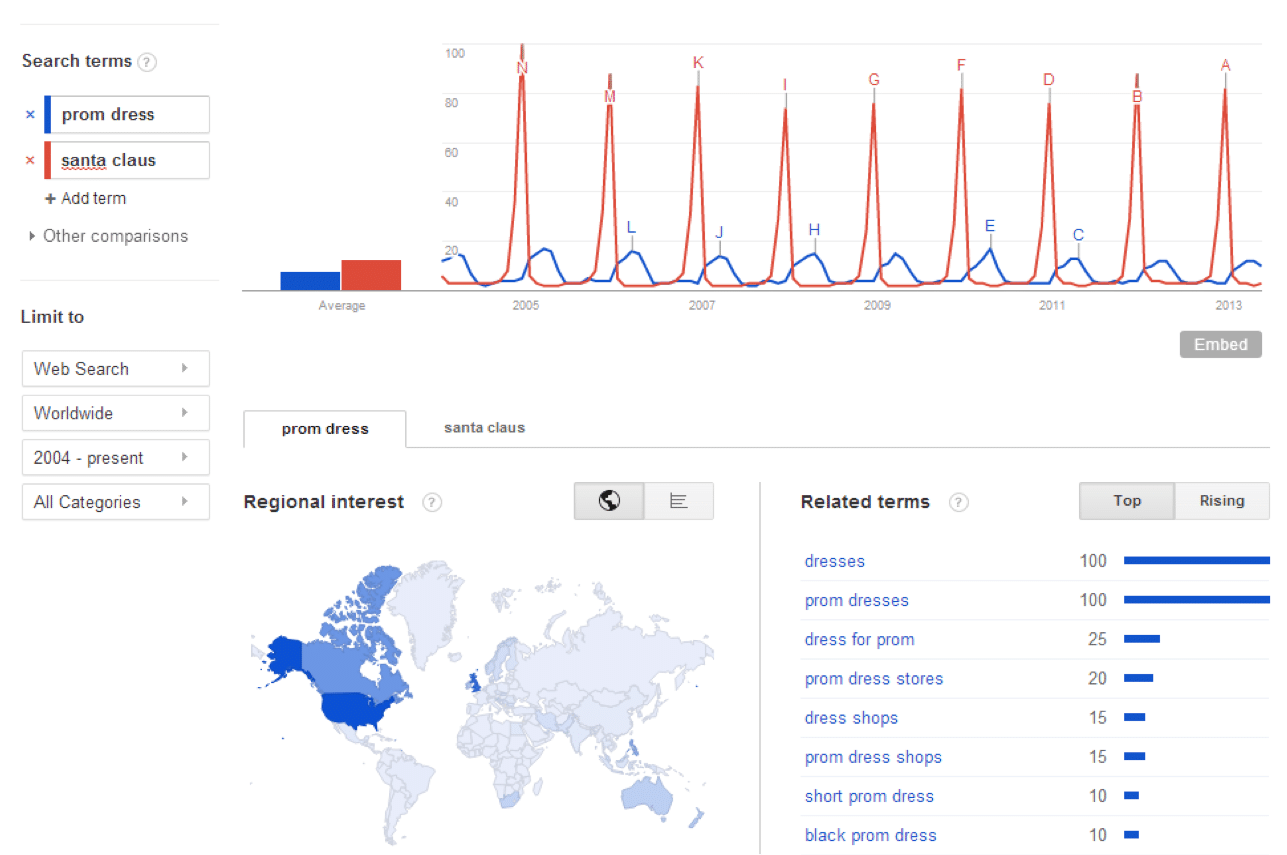
Task: Open the prom dresses related term link
Action: (856, 600)
